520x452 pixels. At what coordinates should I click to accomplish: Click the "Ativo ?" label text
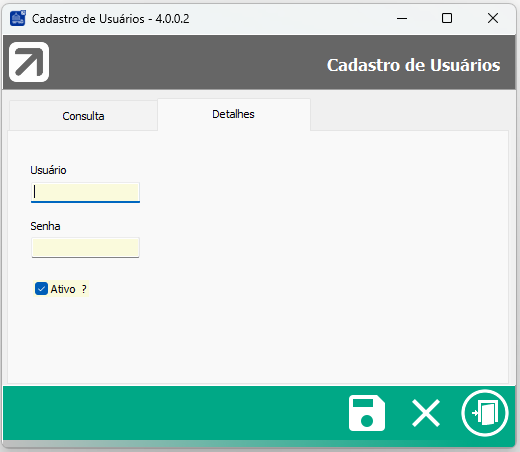(68, 289)
